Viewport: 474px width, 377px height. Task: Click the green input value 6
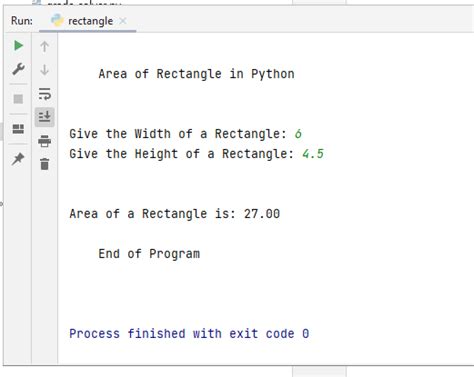pyautogui.click(x=298, y=134)
